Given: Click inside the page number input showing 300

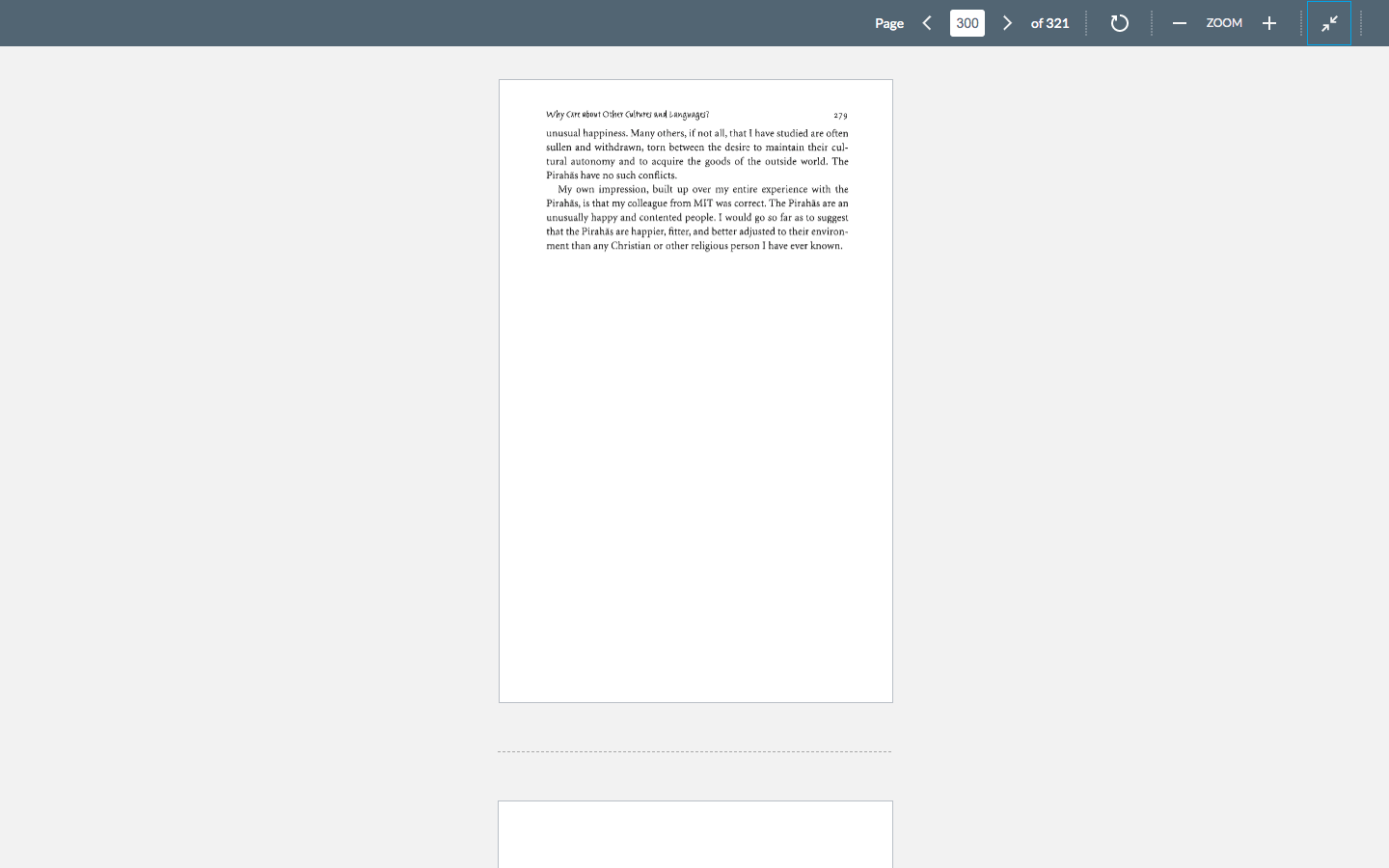Looking at the screenshot, I should tap(967, 22).
